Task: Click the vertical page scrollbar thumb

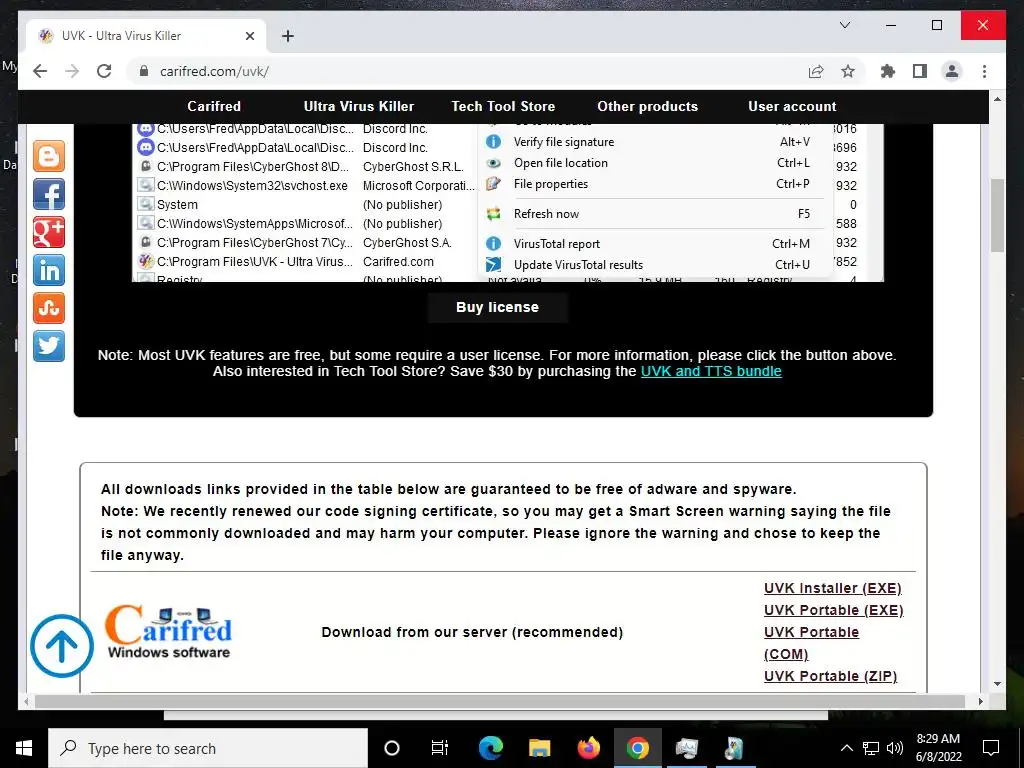Action: 997,216
